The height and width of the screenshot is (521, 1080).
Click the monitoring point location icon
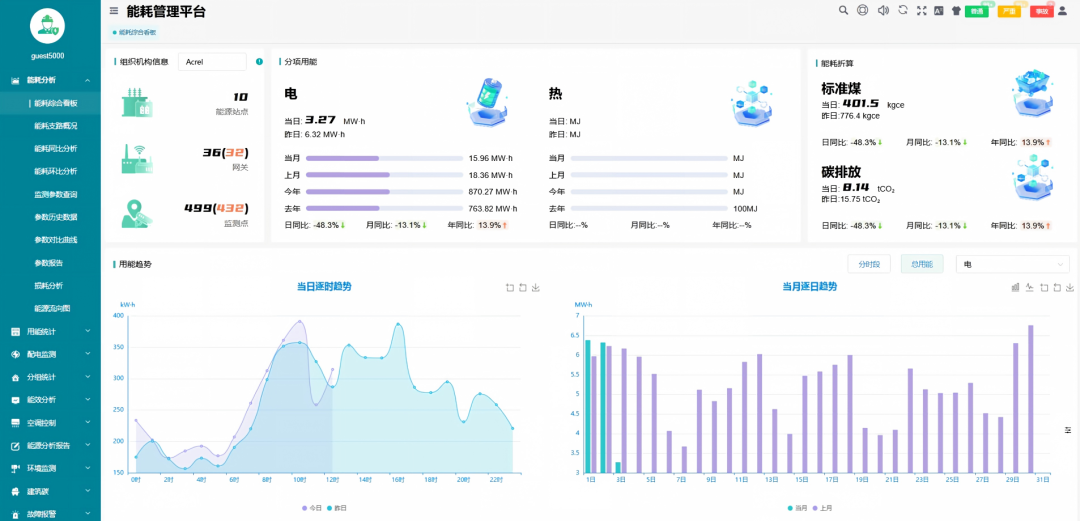[137, 214]
